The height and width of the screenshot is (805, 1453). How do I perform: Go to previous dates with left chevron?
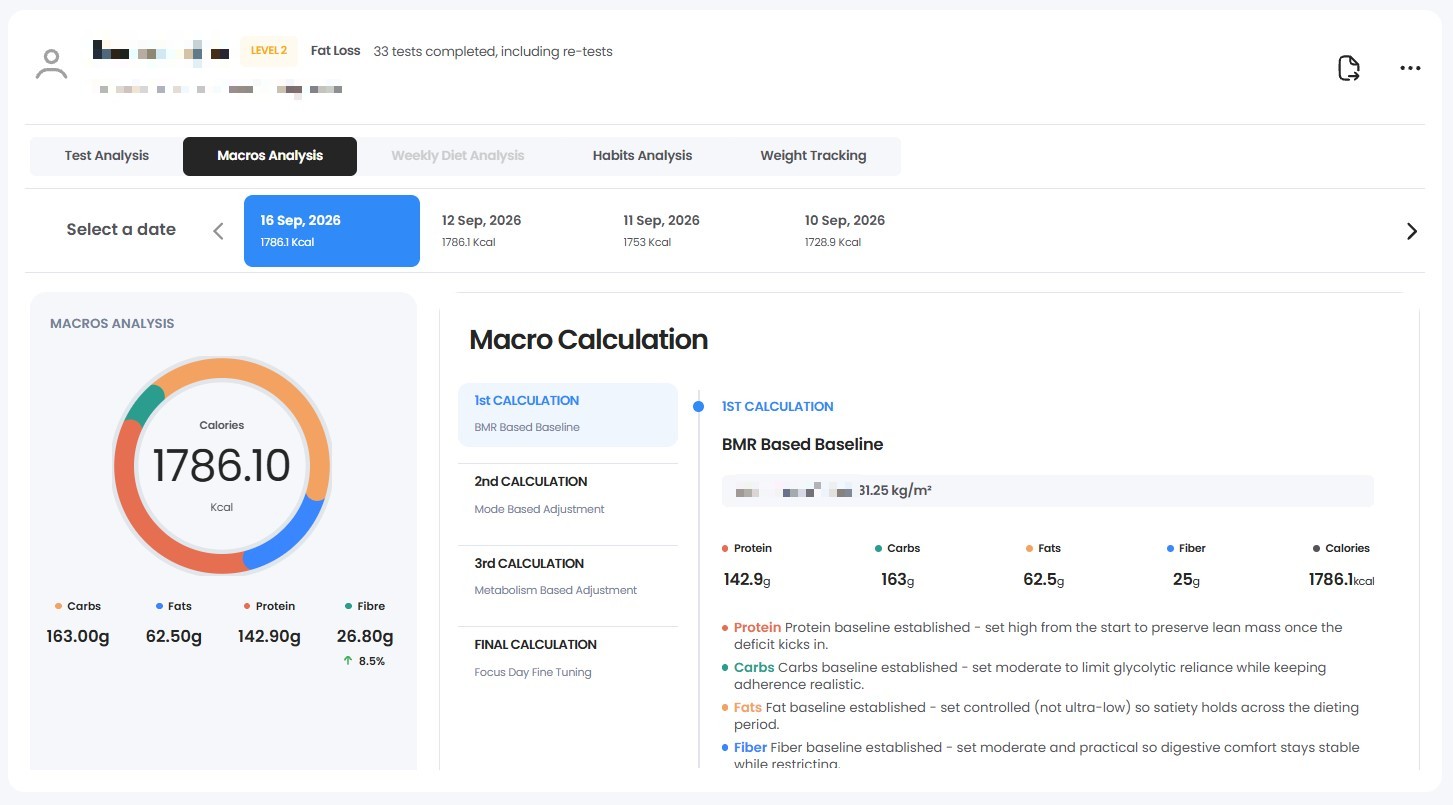click(x=218, y=231)
